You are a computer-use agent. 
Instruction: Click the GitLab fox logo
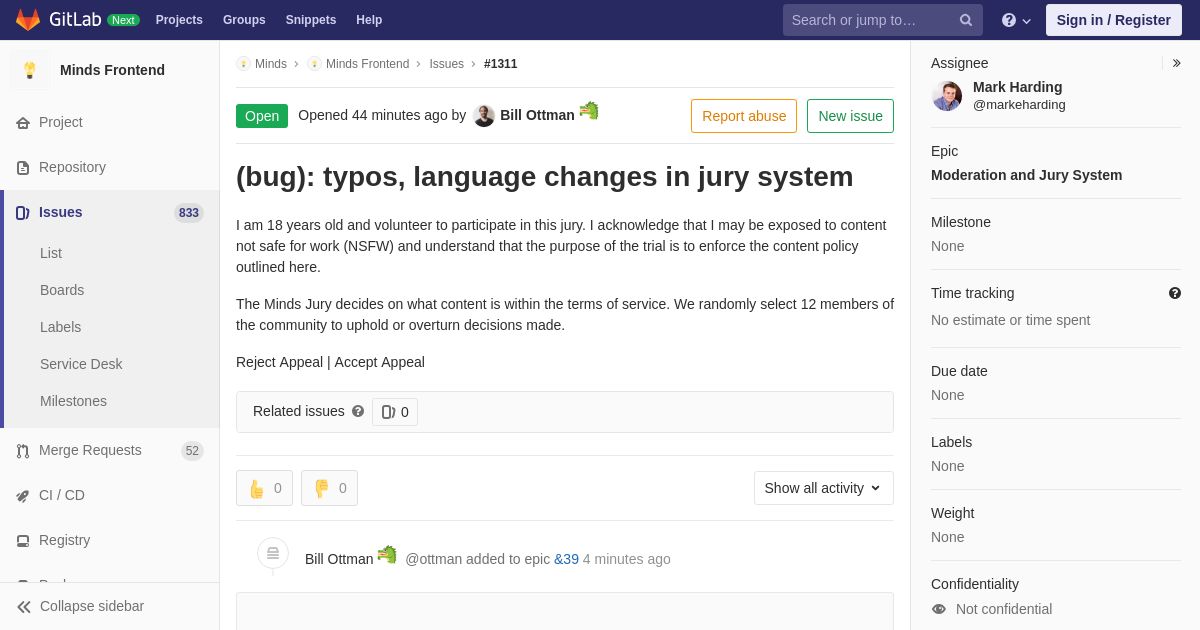point(28,20)
